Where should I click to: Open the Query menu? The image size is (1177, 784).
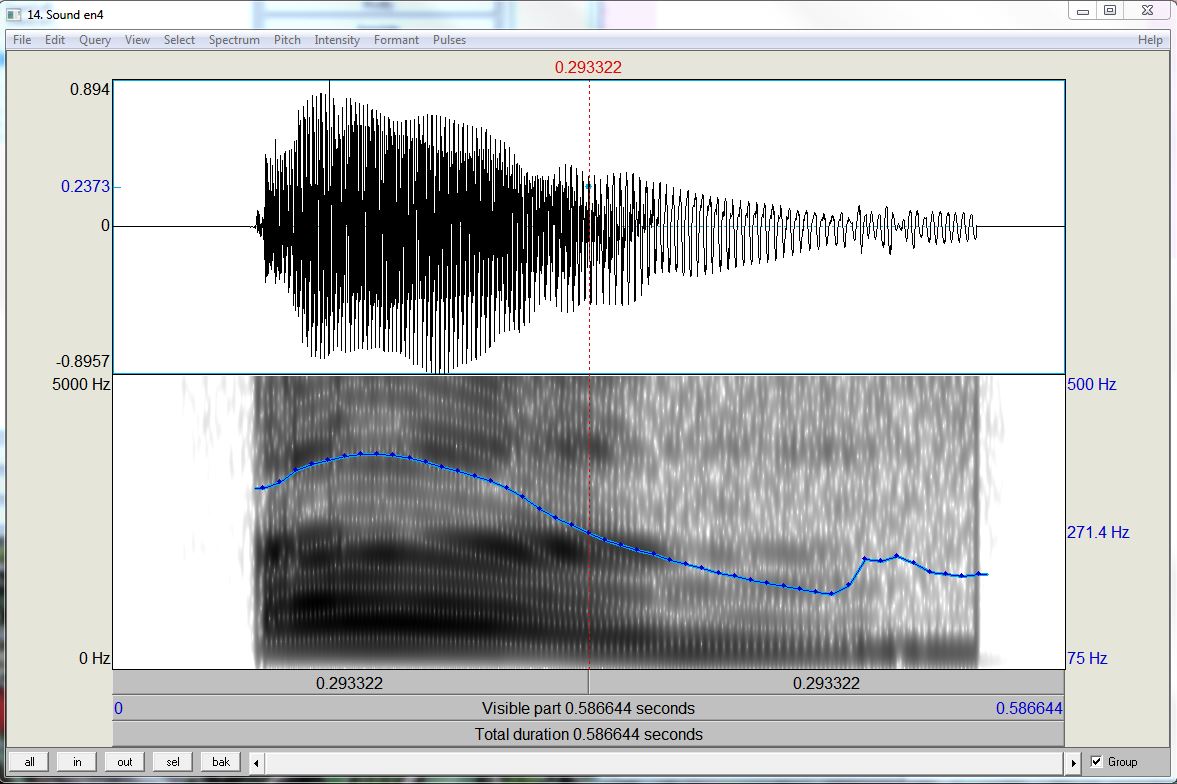click(95, 40)
